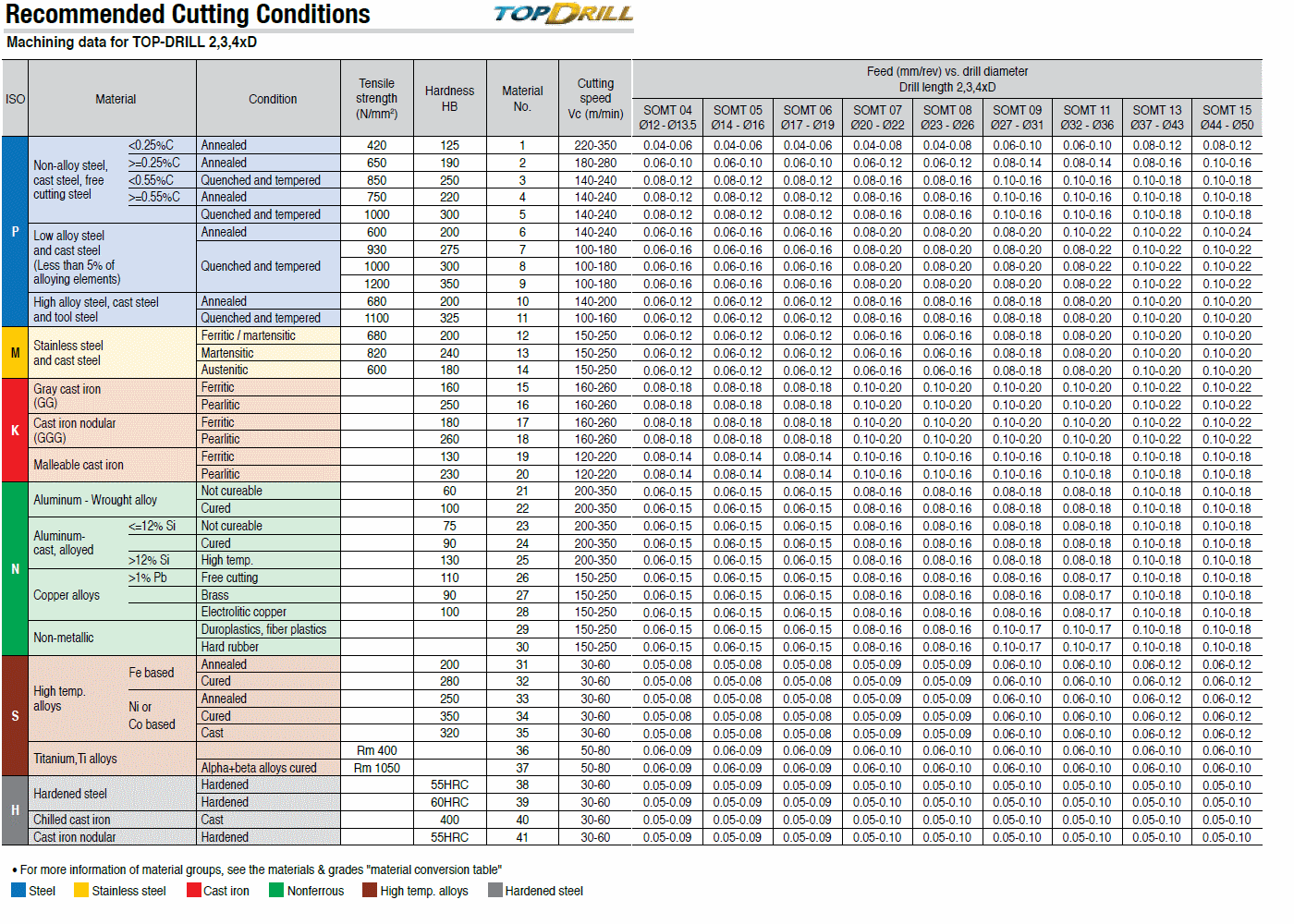1294x924 pixels.
Task: Click the brown ISO S group cell
Action: pyautogui.click(x=15, y=715)
